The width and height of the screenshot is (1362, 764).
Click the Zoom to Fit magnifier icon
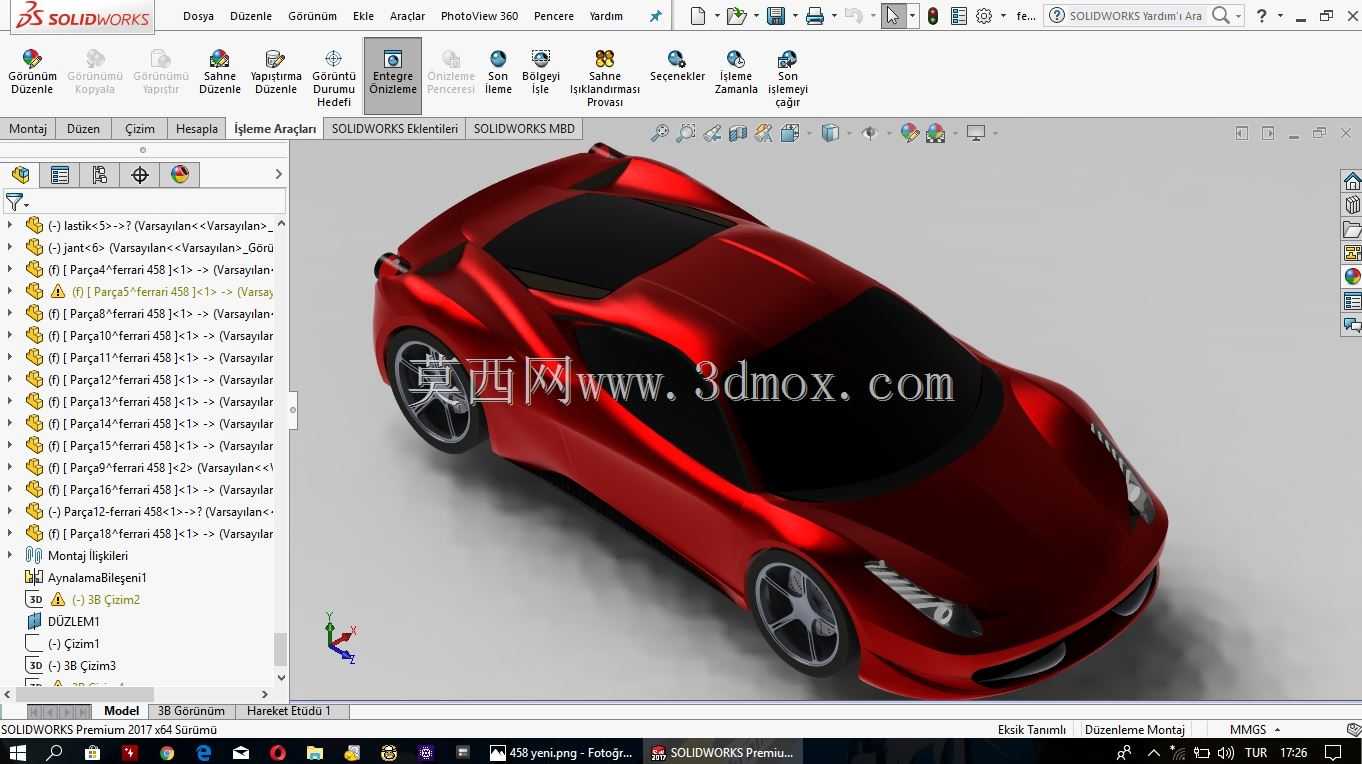click(x=660, y=133)
